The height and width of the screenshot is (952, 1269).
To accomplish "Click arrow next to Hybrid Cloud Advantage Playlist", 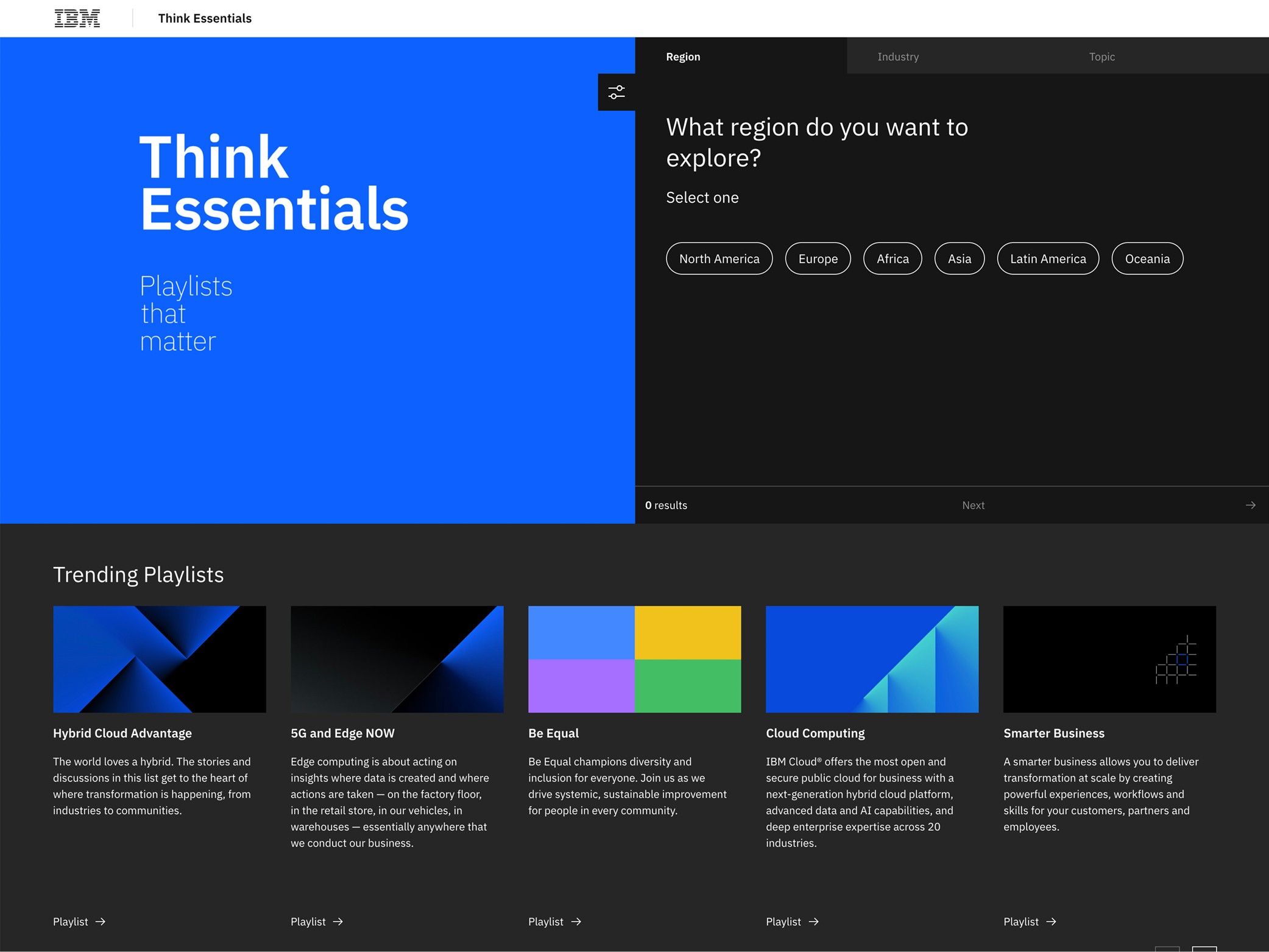I will tap(101, 922).
